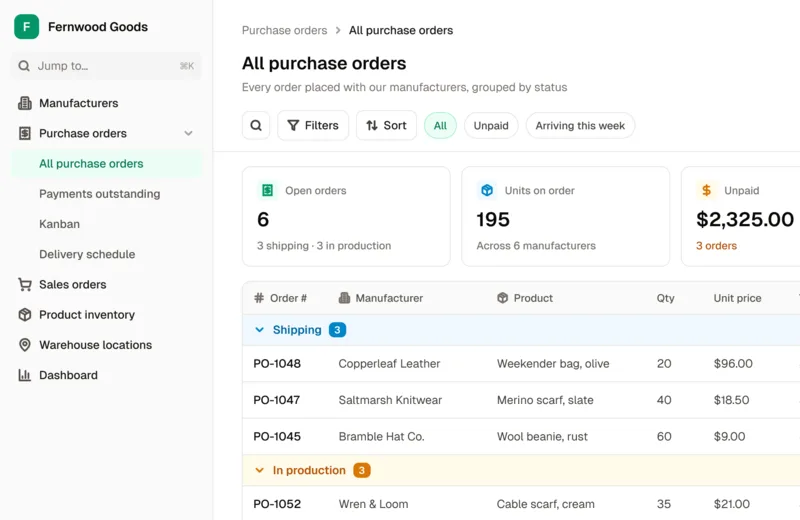
Task: Click the blue cube Units on order icon
Action: click(487, 190)
